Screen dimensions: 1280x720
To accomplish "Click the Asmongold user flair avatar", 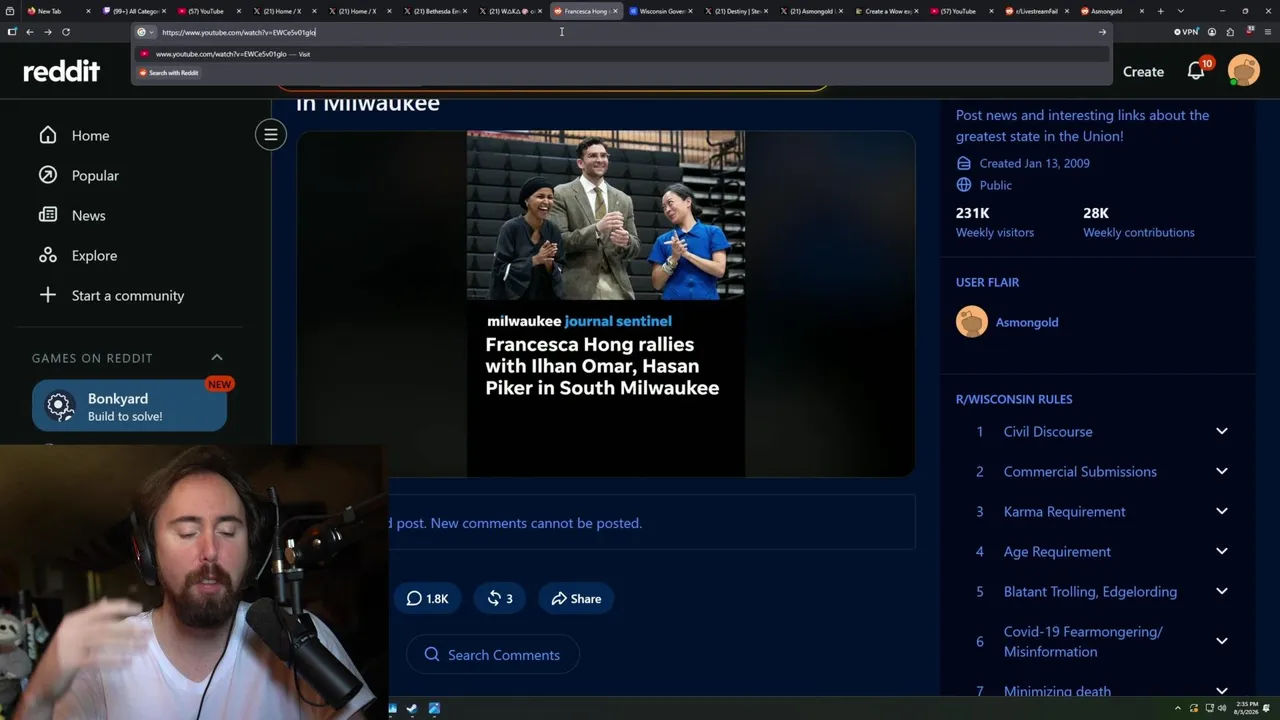I will (971, 322).
